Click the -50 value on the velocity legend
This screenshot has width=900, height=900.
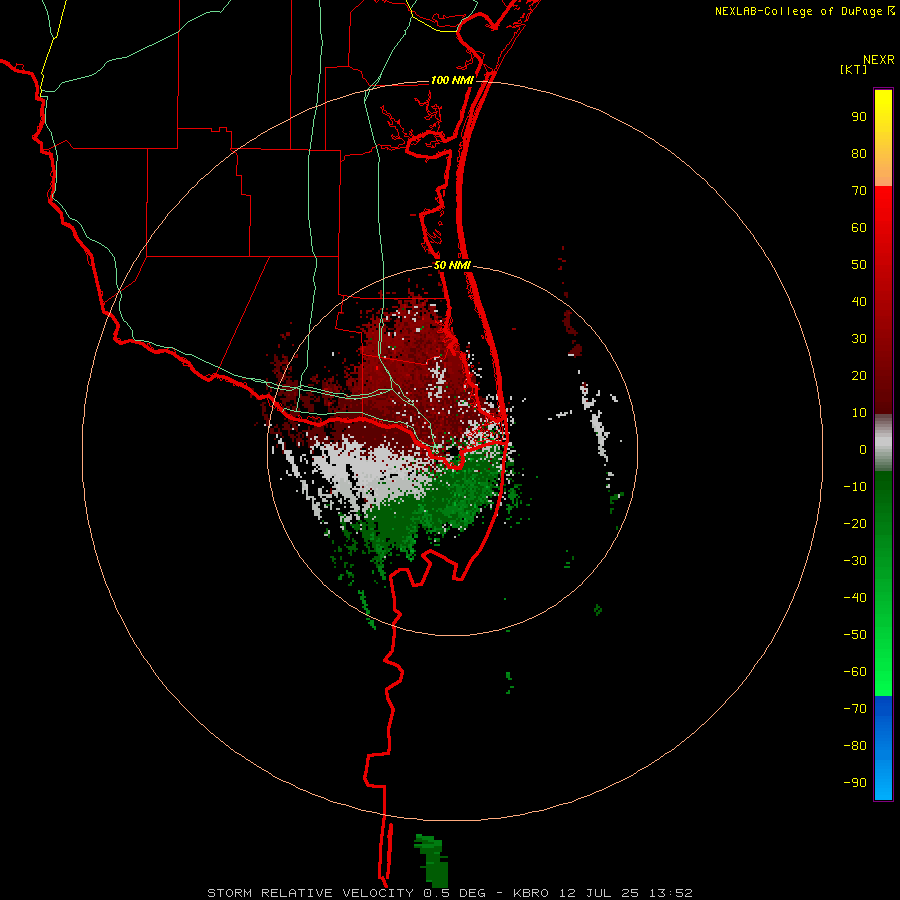(x=855, y=635)
